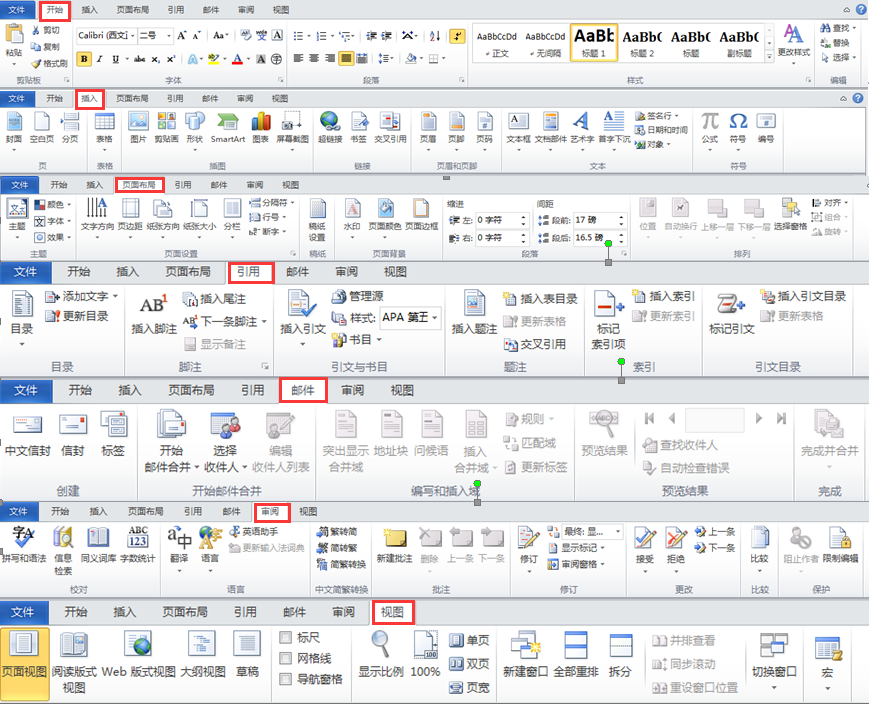Open the Symbol (符号) omega icon
869x704 pixels.
coord(738,121)
